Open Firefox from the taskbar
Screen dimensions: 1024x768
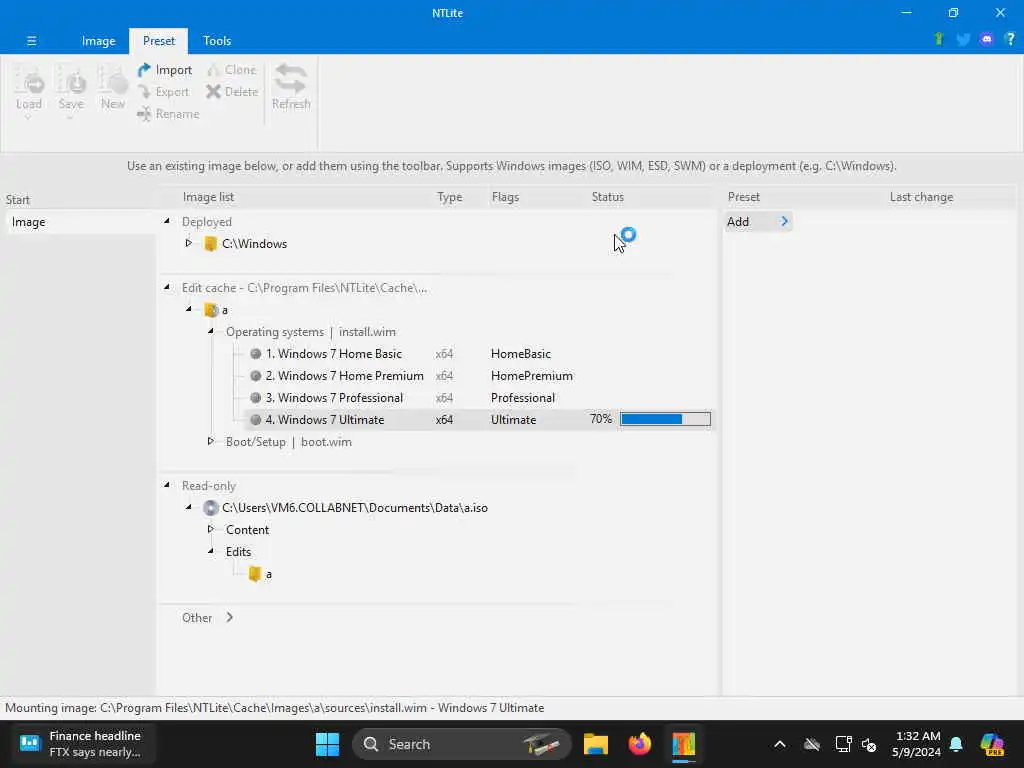tap(639, 744)
